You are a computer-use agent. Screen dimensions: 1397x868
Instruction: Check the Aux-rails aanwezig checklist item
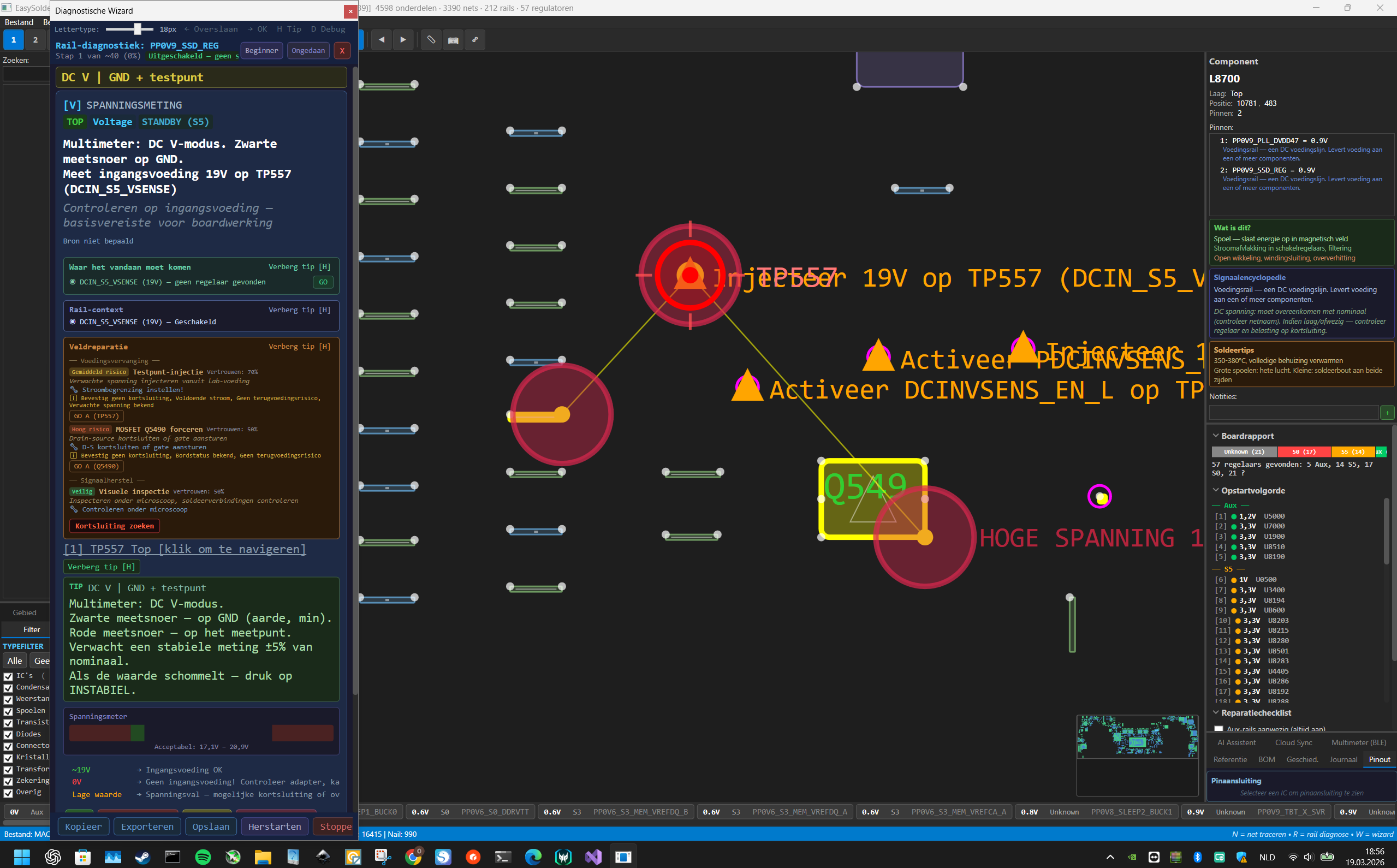[1218, 728]
